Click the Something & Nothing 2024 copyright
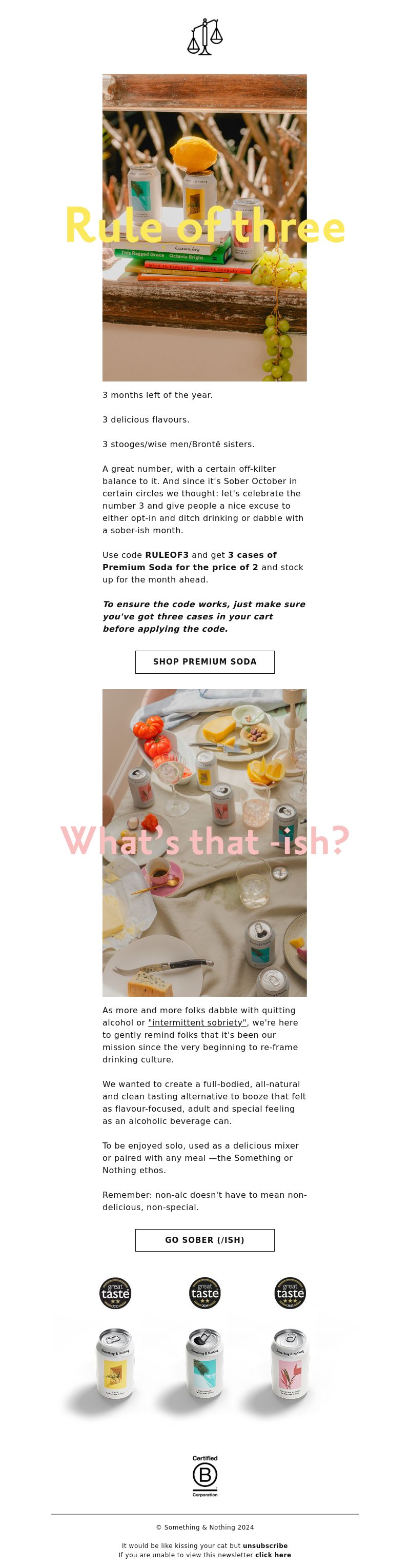410x1568 pixels. (205, 1526)
